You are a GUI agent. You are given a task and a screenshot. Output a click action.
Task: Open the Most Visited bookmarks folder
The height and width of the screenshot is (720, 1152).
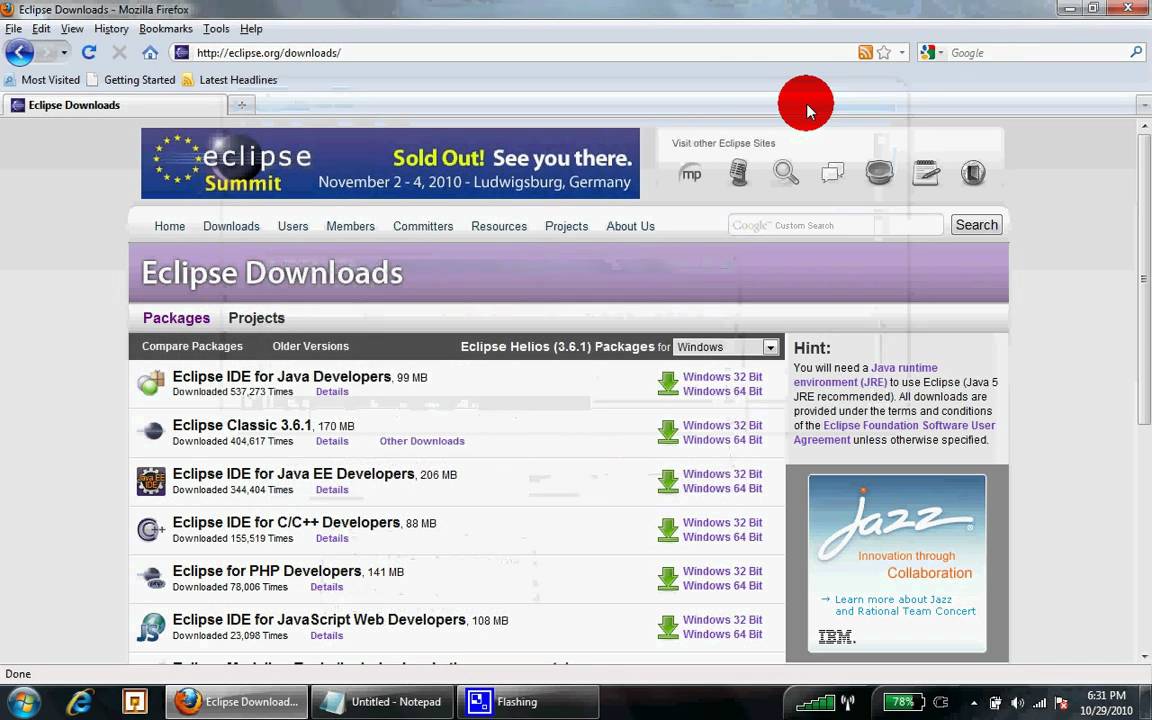(x=42, y=80)
